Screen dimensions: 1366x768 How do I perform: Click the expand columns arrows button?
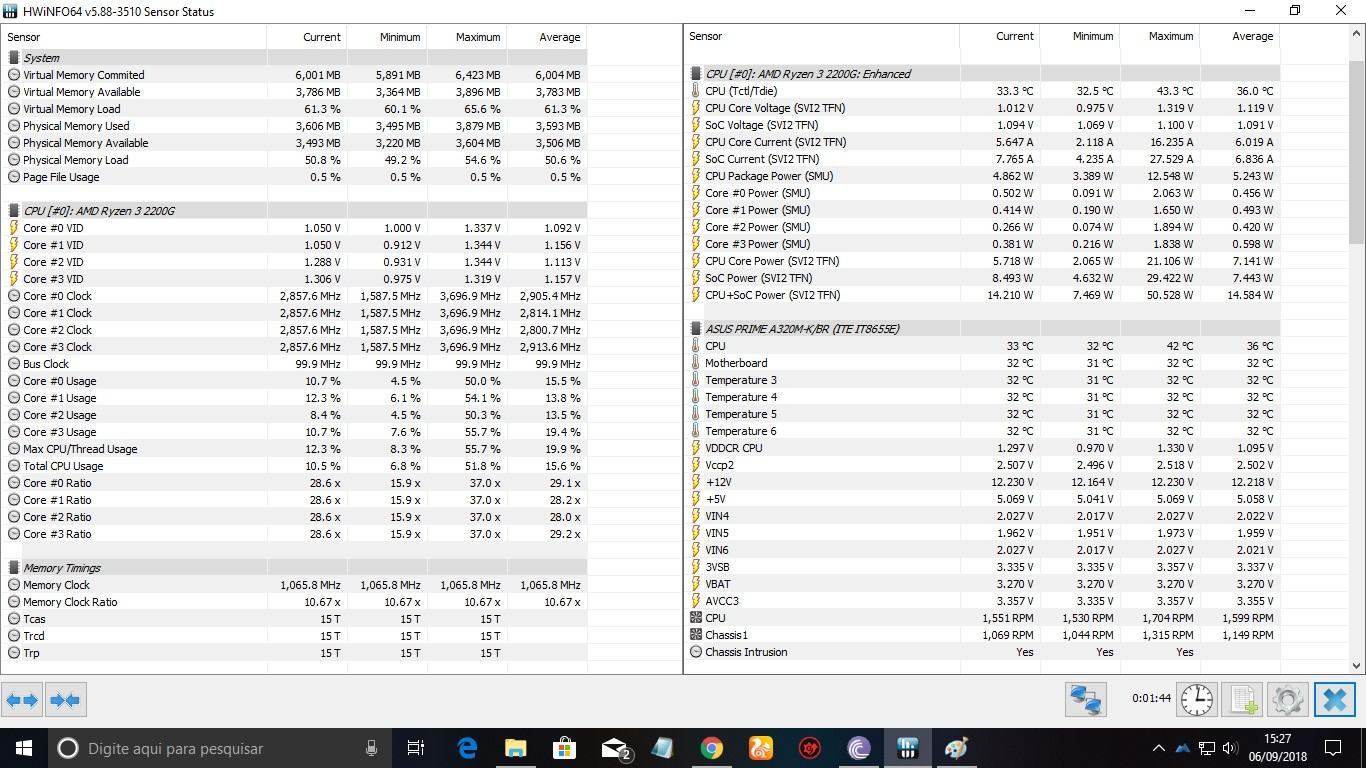(22, 699)
